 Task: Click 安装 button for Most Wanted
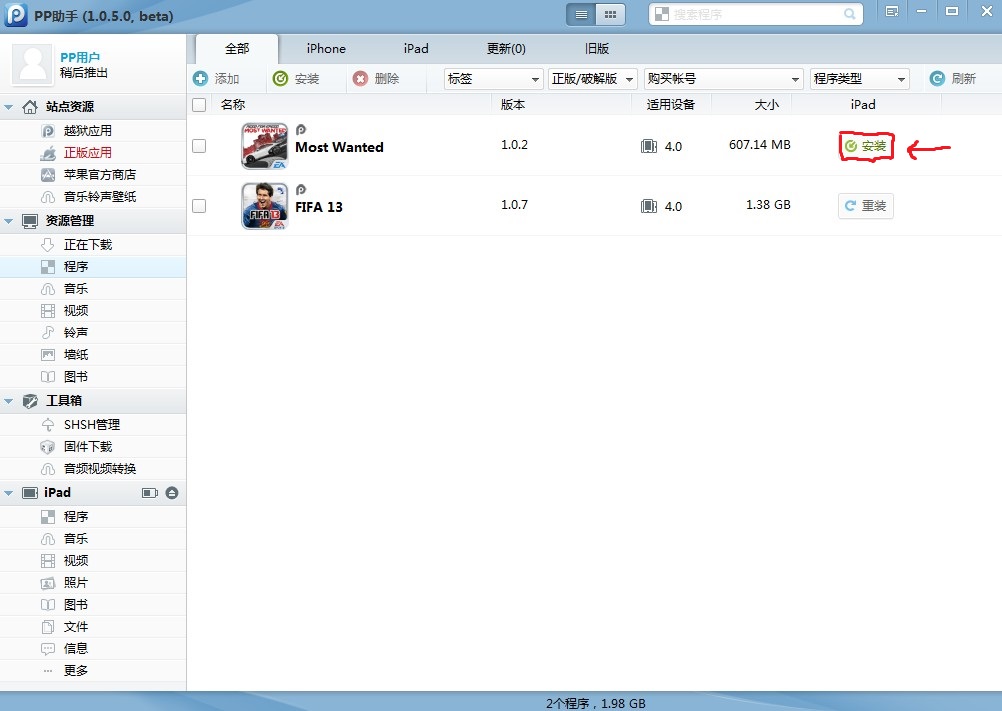tap(866, 146)
